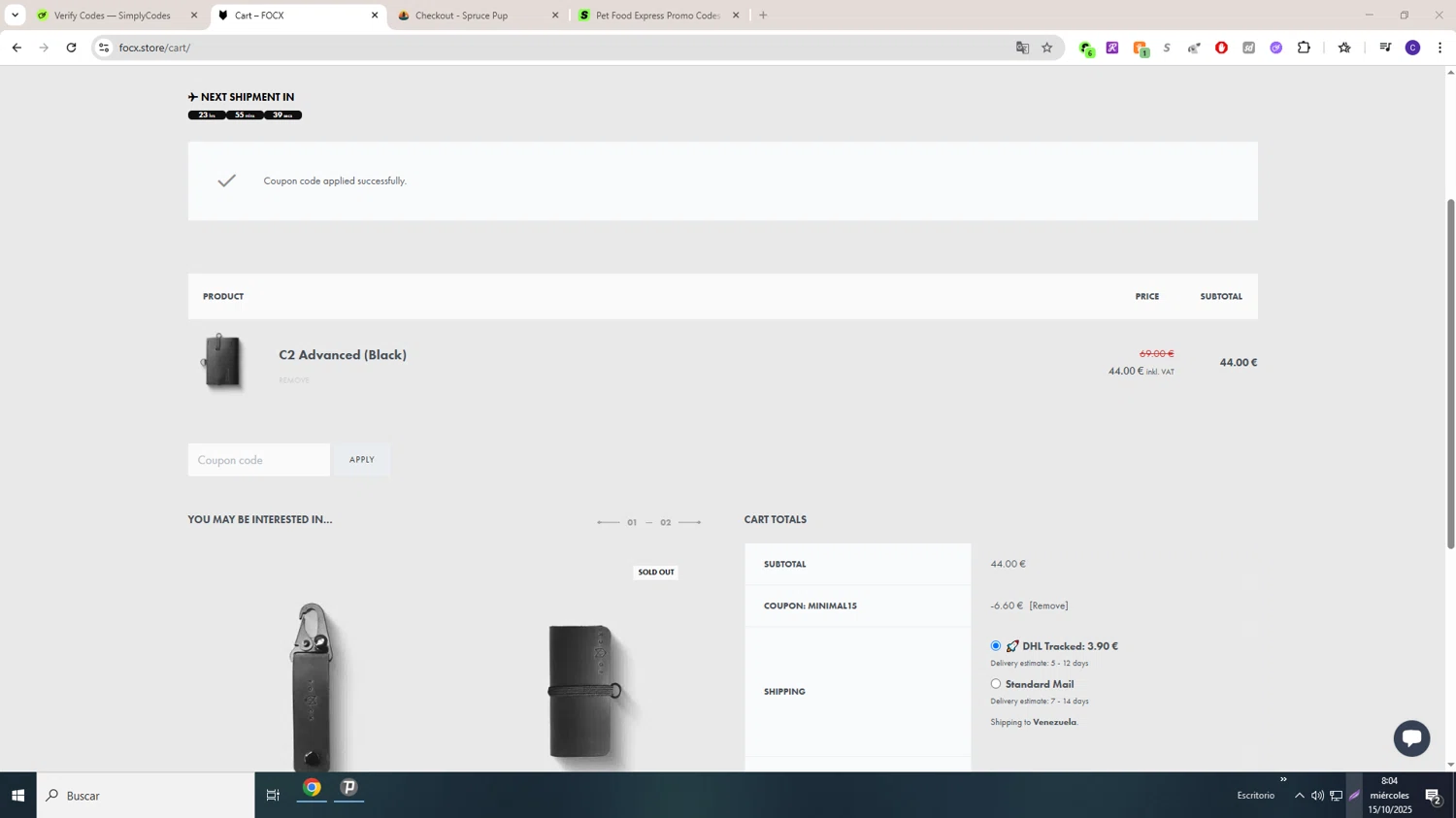Open the gray S extension icon
This screenshot has width=1456, height=818.
pyautogui.click(x=1167, y=48)
